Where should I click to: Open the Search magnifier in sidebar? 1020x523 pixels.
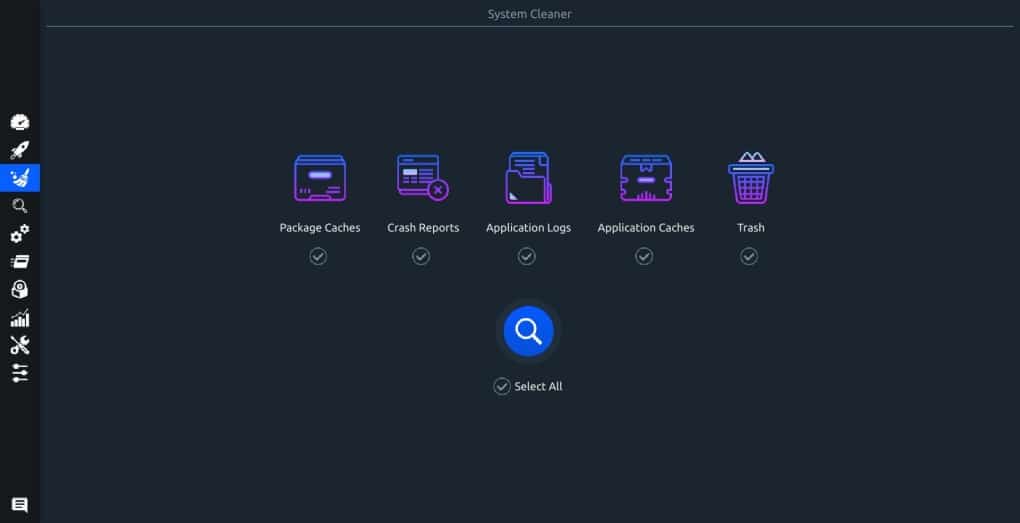coord(20,206)
